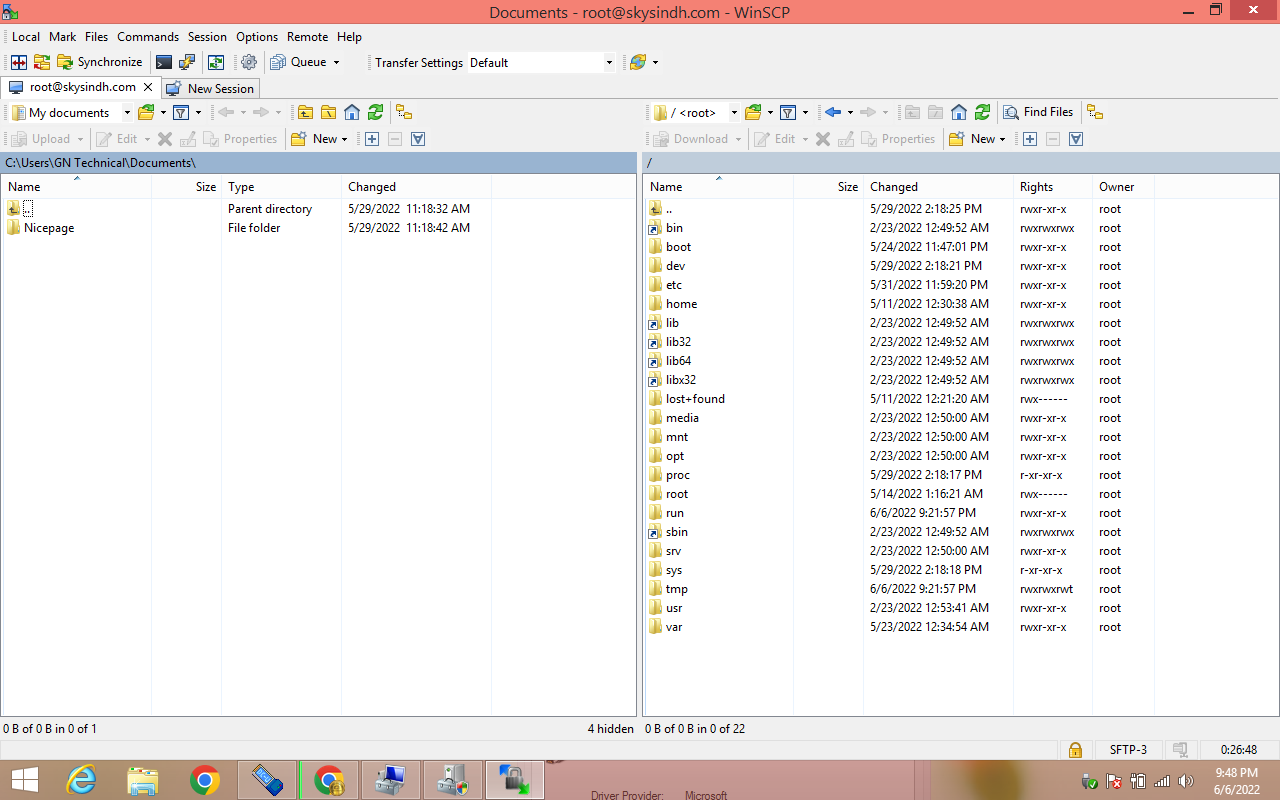1280x800 pixels.
Task: Toggle the Synchronize Browsing icon
Action: point(215,62)
